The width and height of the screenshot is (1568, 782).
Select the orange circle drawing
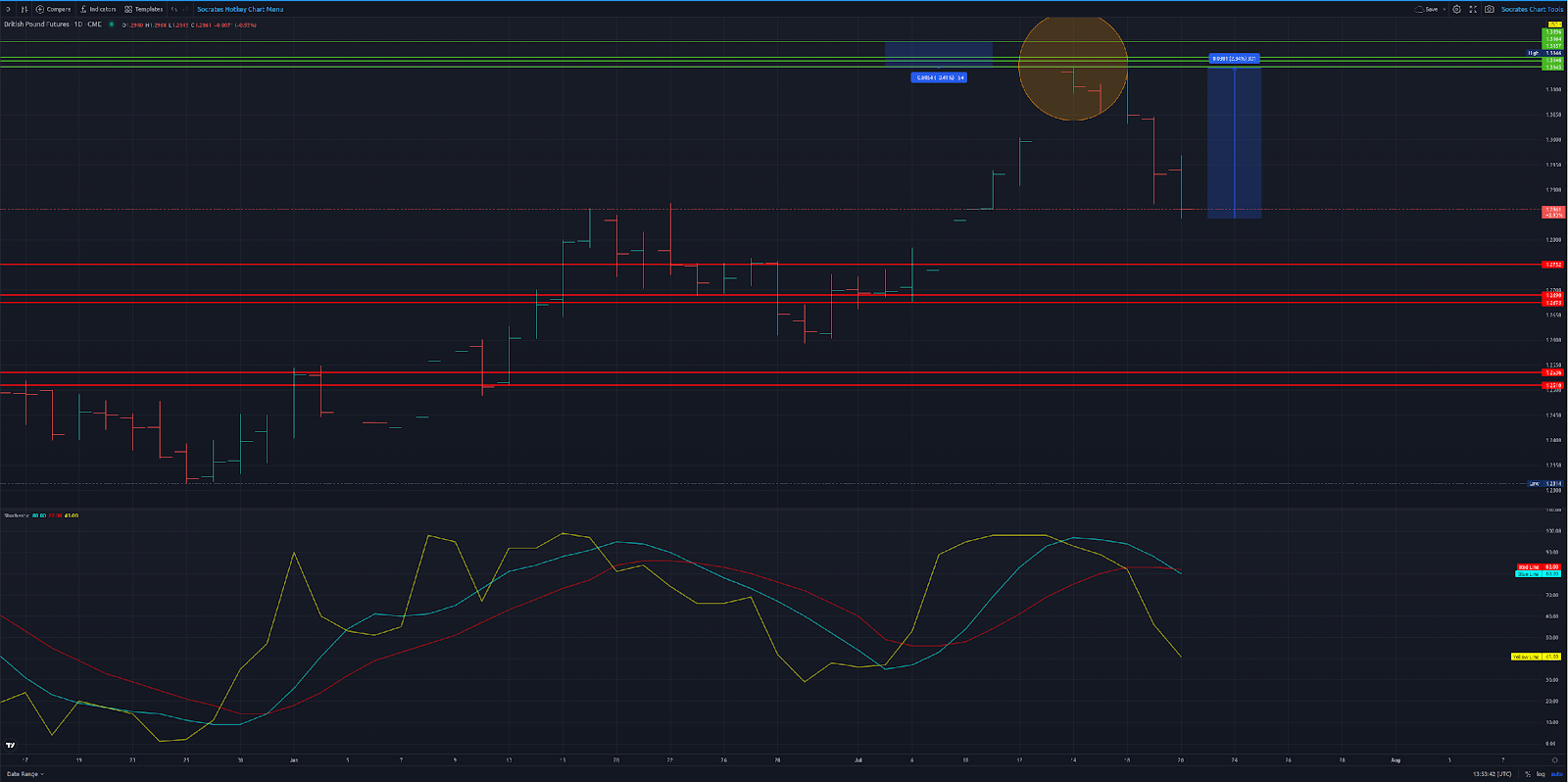point(1073,66)
